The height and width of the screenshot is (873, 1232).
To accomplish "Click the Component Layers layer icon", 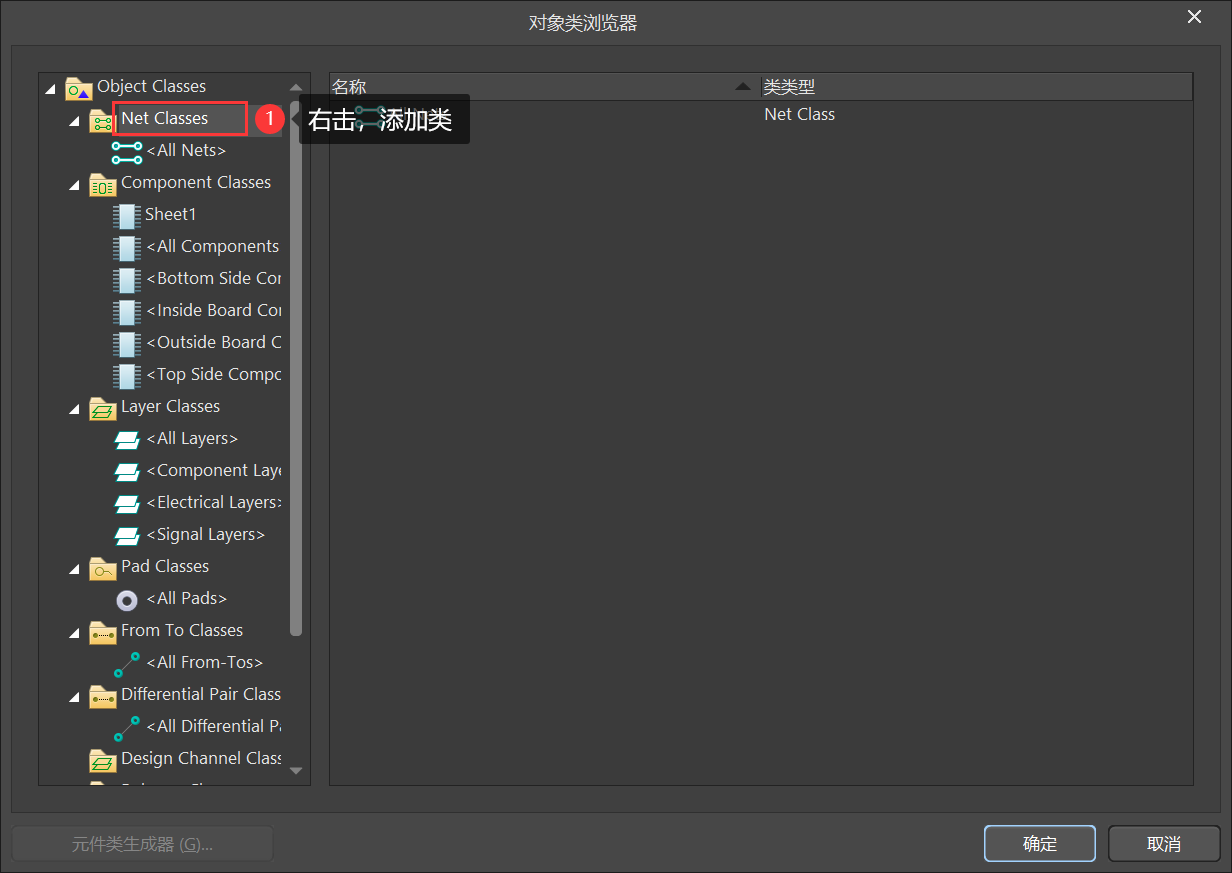I will (x=127, y=472).
